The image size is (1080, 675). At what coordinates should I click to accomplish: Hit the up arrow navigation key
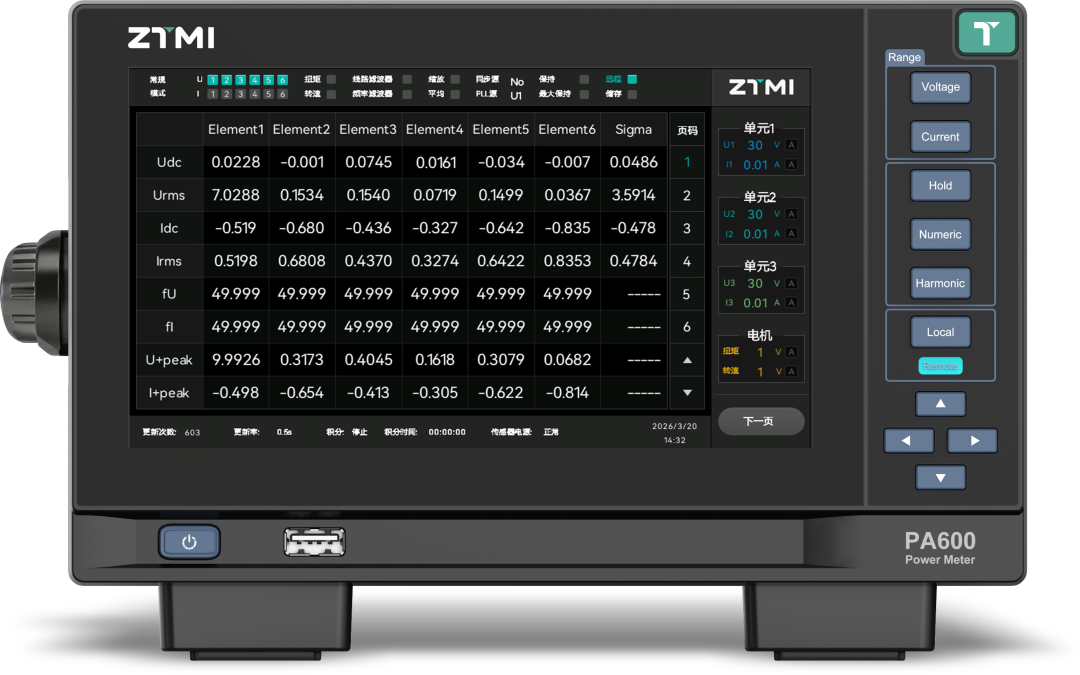(940, 404)
